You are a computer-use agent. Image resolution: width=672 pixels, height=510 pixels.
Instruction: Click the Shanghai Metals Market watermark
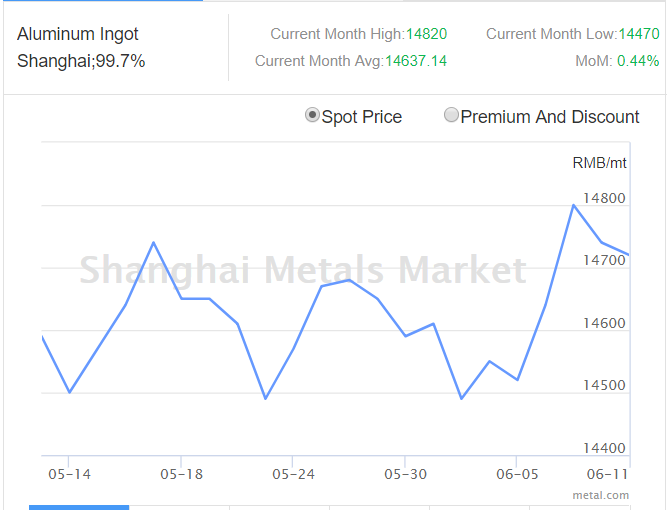pos(302,270)
